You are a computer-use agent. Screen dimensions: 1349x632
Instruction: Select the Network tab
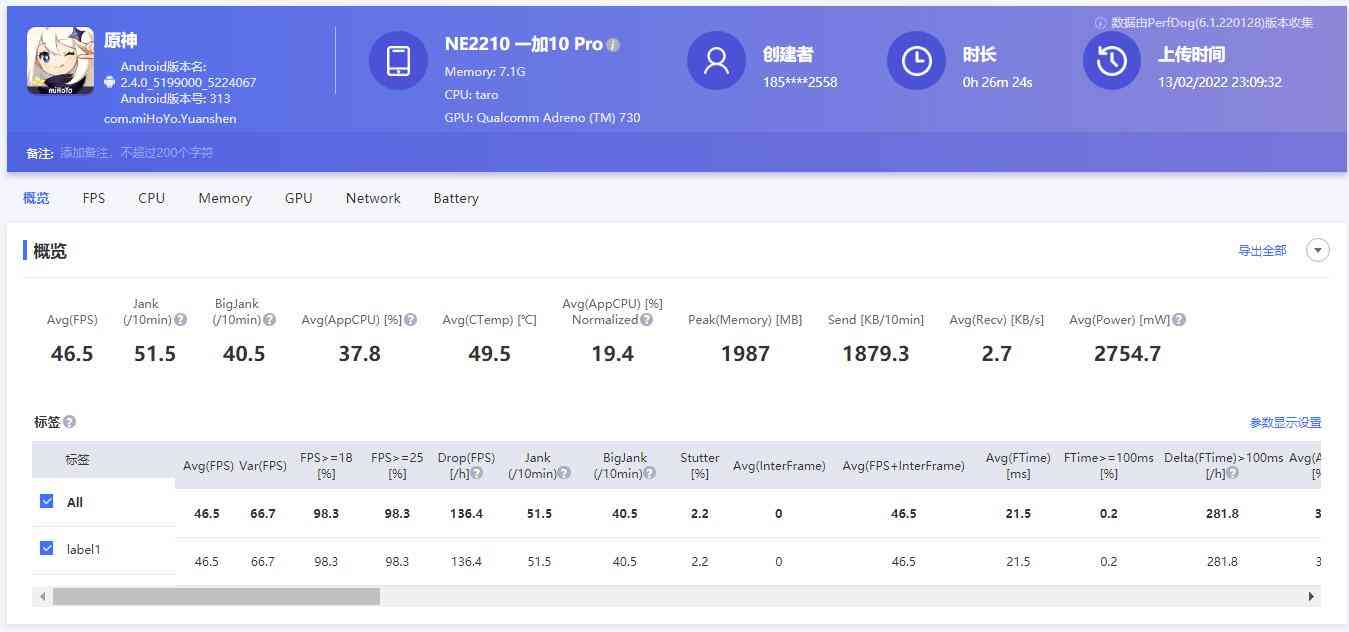coord(373,198)
